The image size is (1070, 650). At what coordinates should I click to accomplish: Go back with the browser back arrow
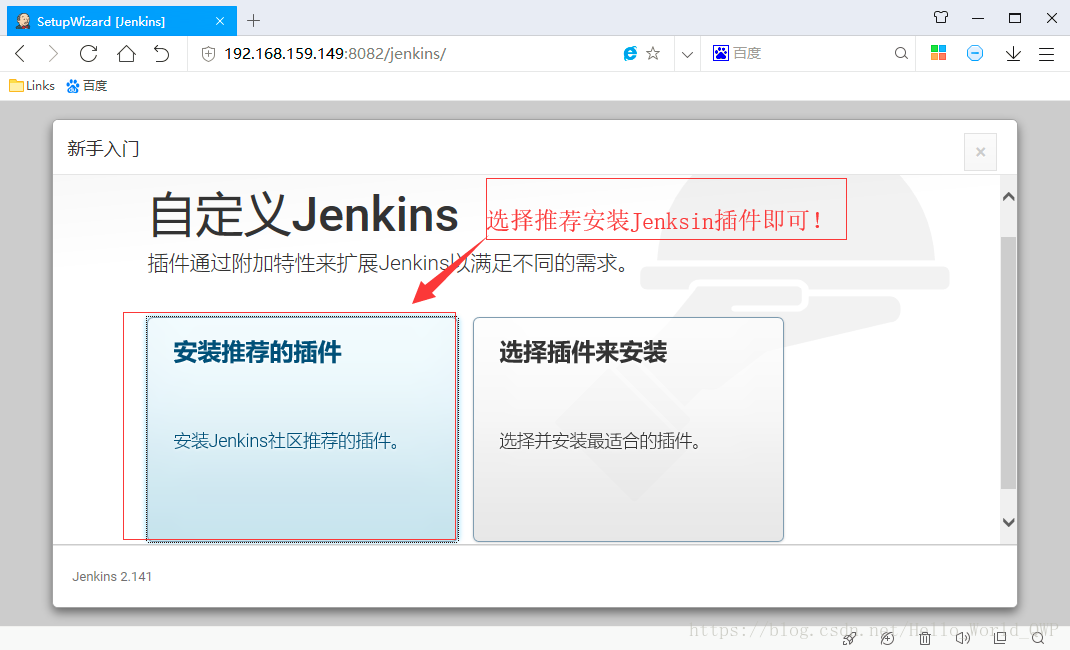click(x=20, y=53)
